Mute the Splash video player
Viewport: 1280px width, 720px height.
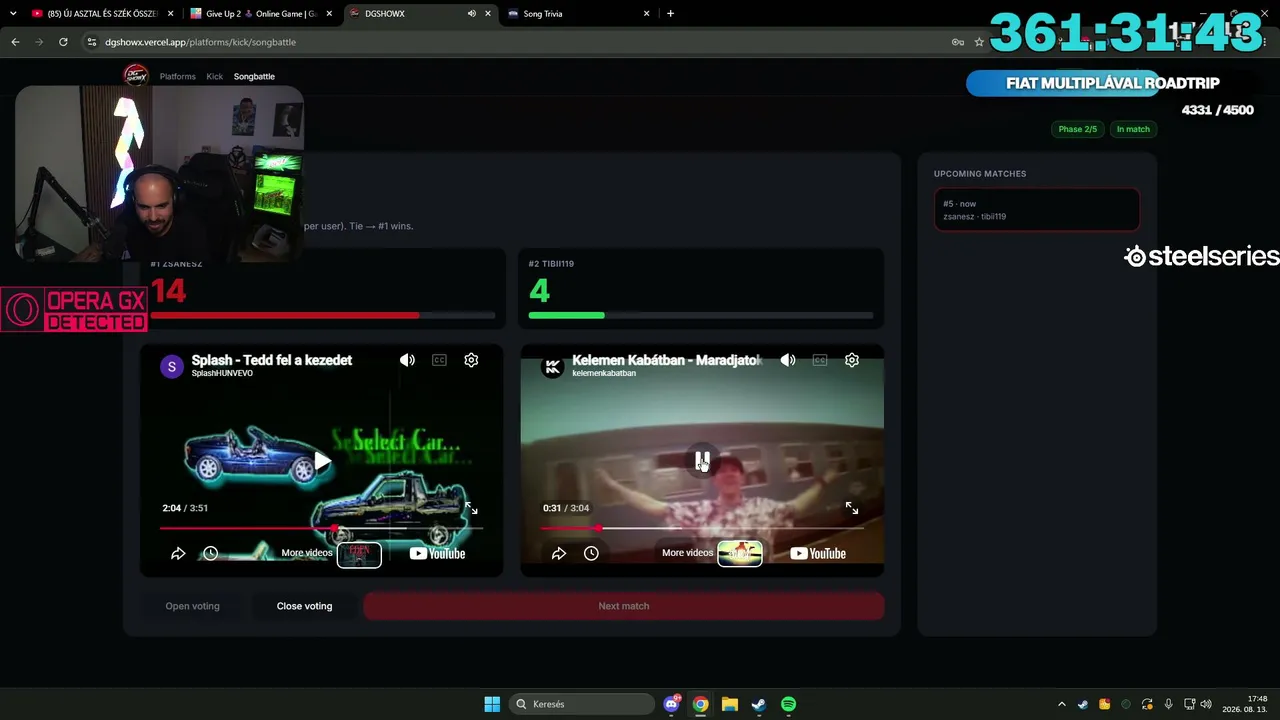click(x=407, y=360)
